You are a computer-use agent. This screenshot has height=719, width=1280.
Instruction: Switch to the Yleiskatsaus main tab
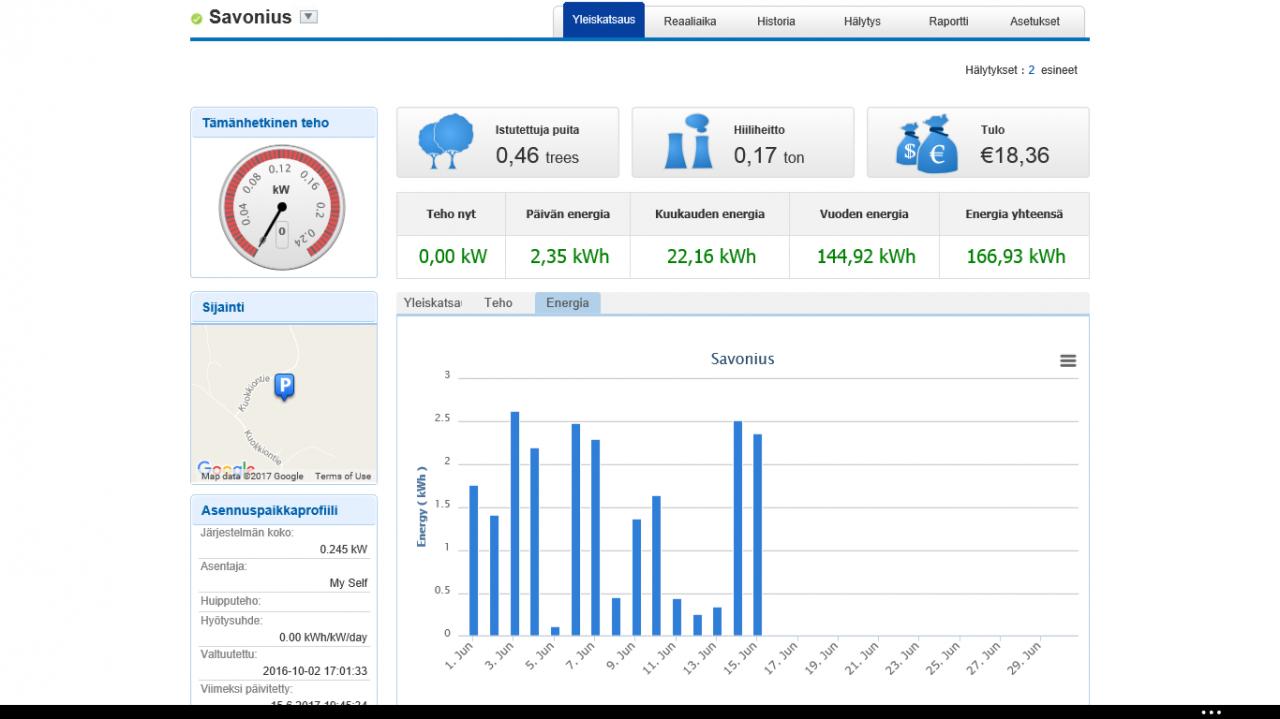tap(604, 20)
